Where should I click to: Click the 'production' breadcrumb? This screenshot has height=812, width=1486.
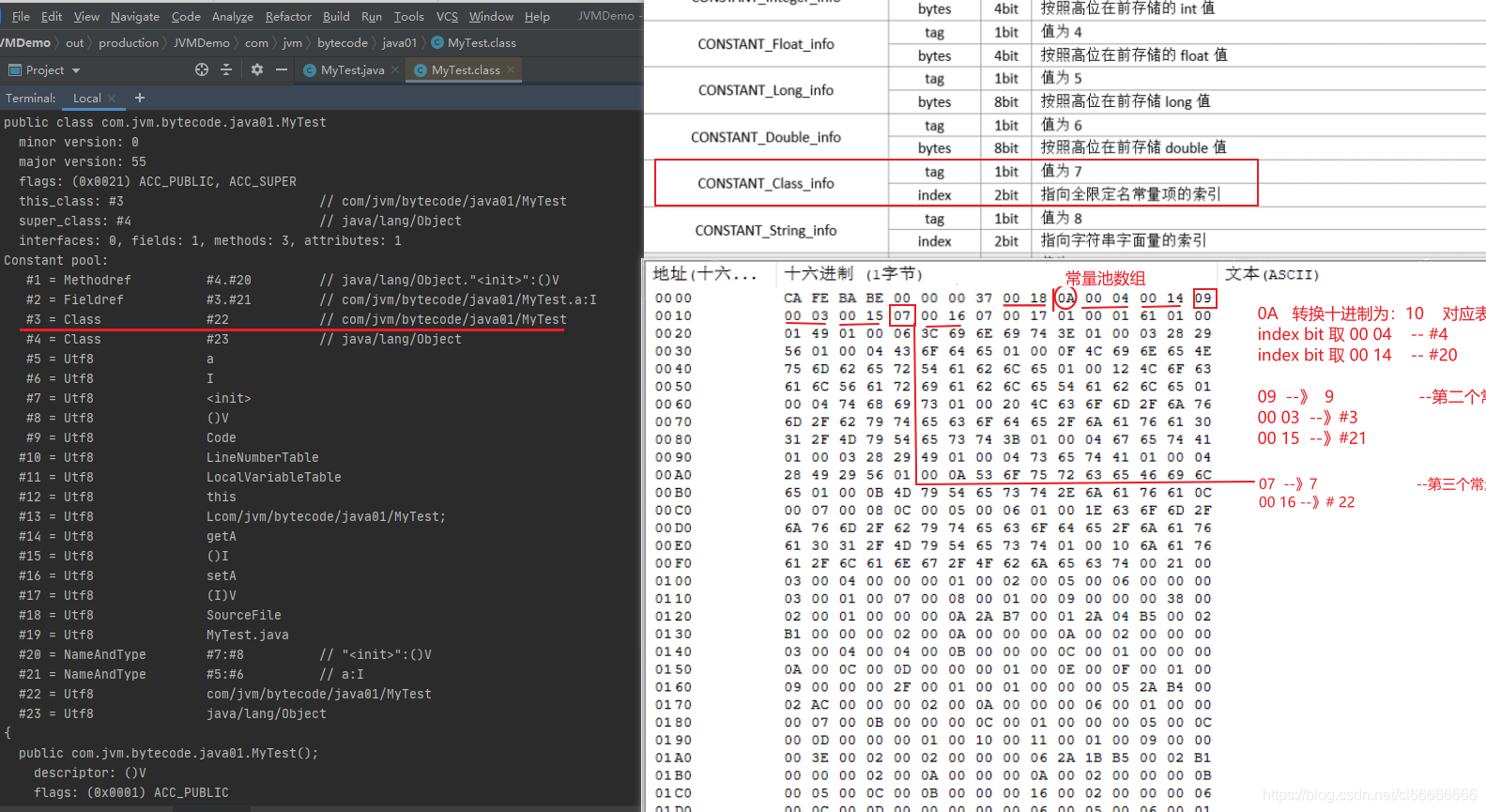(x=129, y=42)
